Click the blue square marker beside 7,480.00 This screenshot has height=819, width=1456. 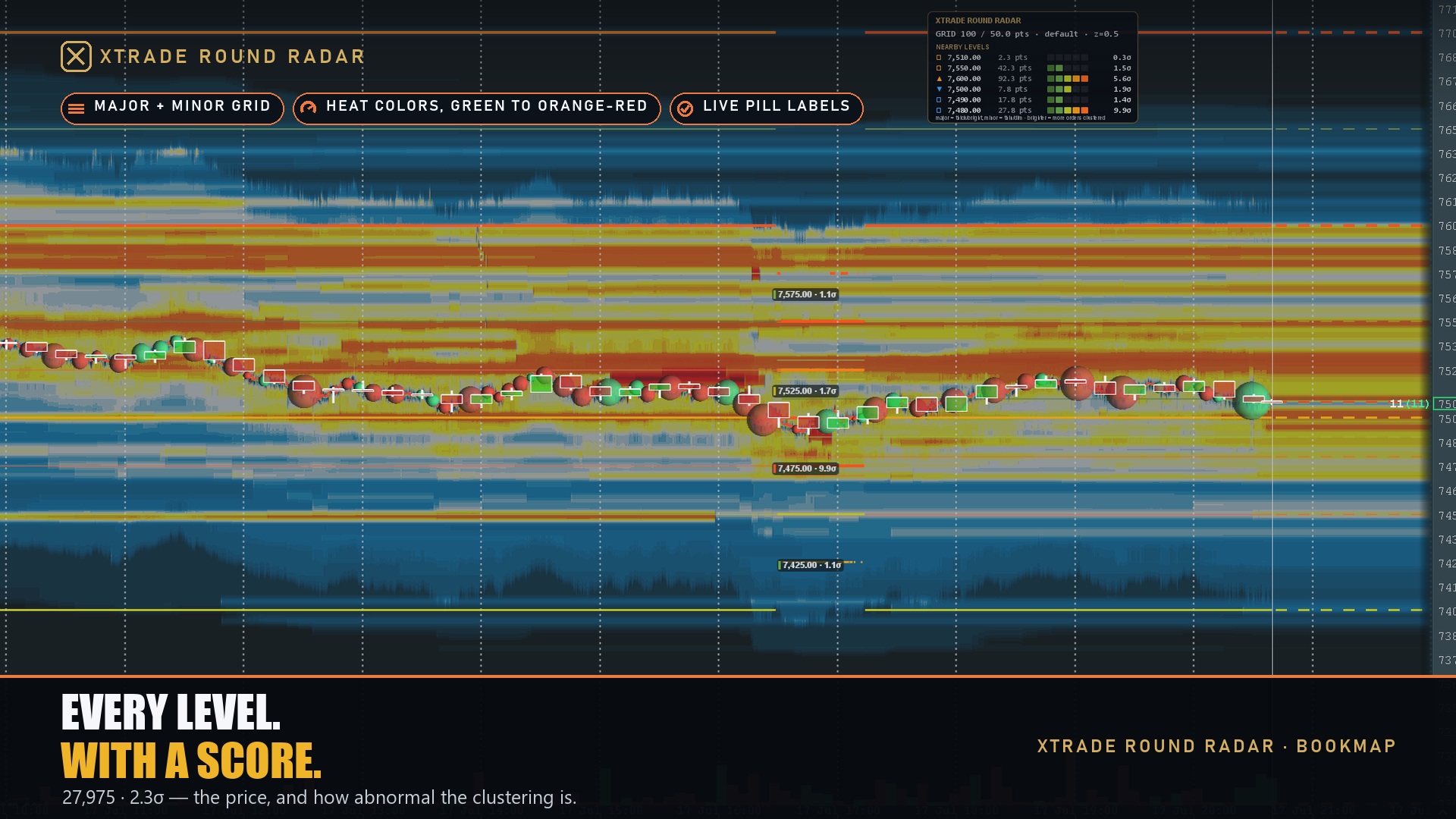pos(939,111)
